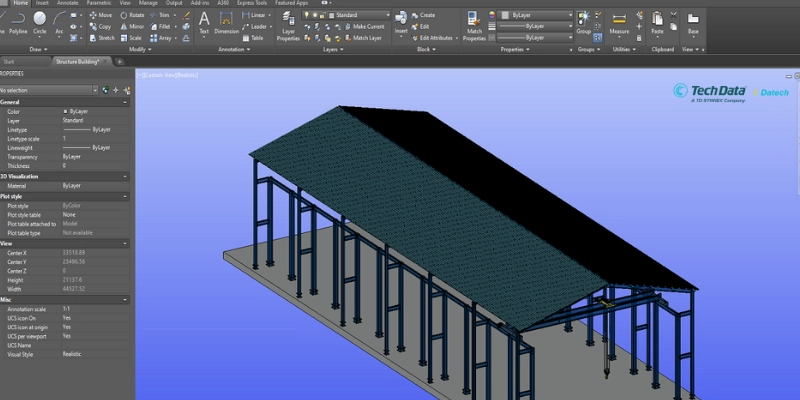The width and height of the screenshot is (800, 400).
Task: Click the Trim tool
Action: [160, 15]
